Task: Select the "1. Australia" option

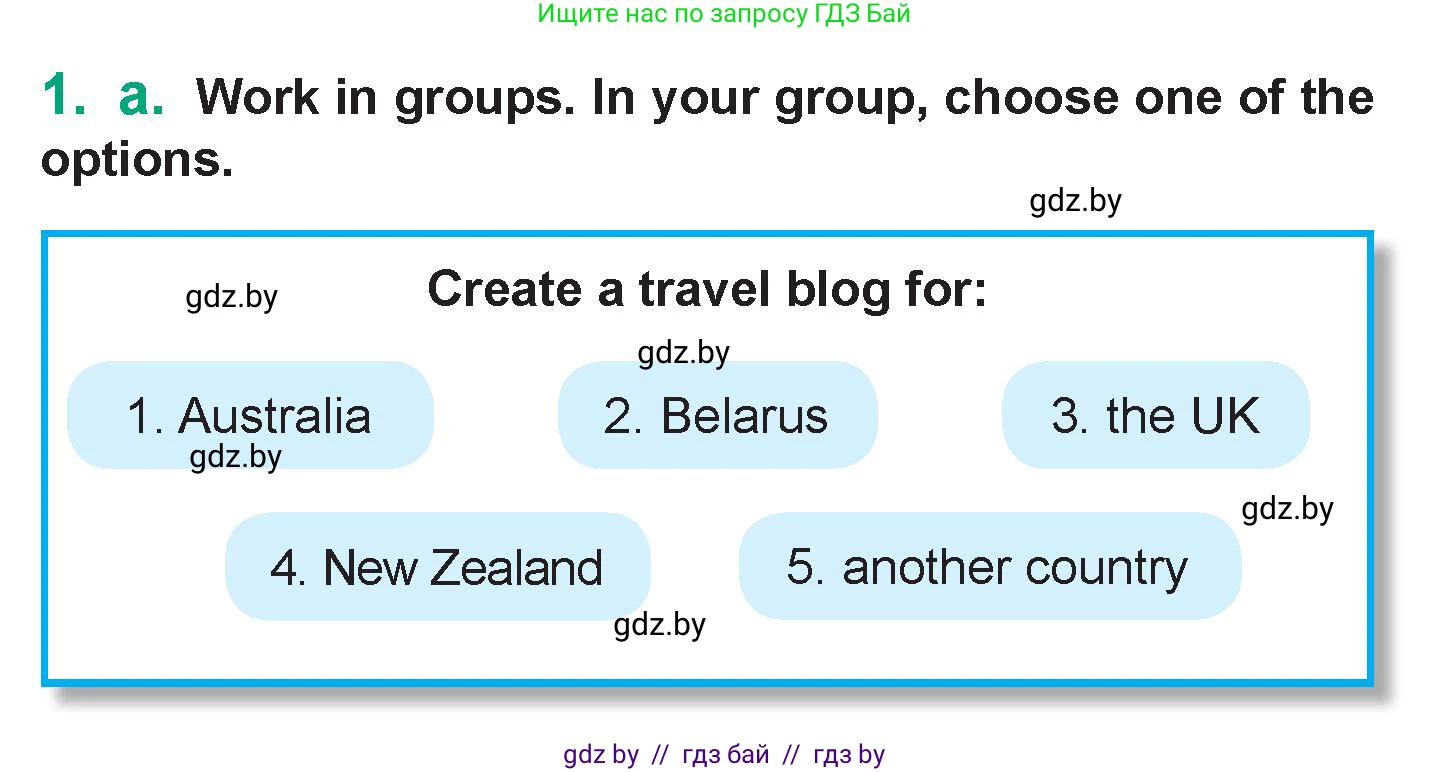Action: tap(250, 415)
